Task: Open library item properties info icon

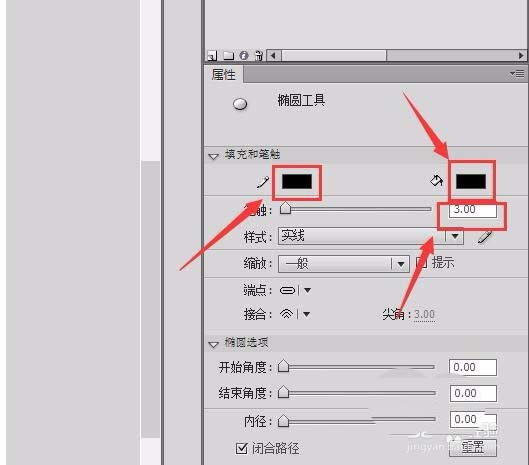Action: tap(244, 55)
